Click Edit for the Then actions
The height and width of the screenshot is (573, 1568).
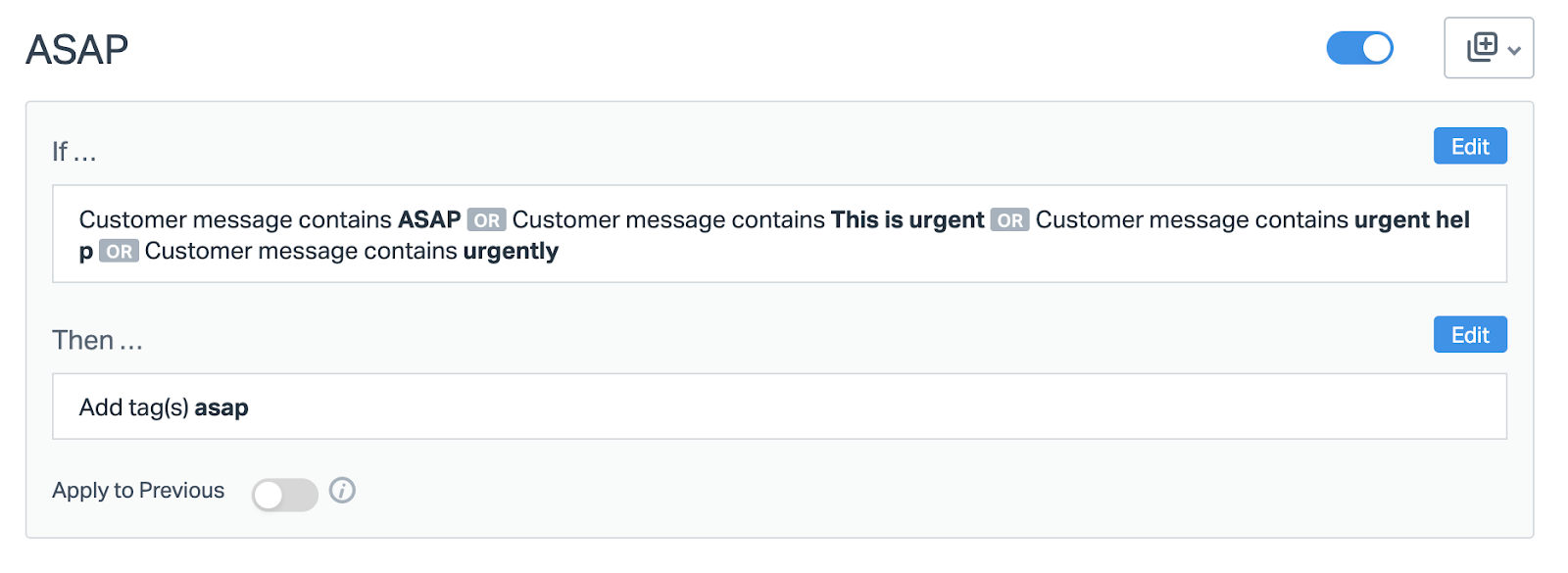click(x=1469, y=335)
